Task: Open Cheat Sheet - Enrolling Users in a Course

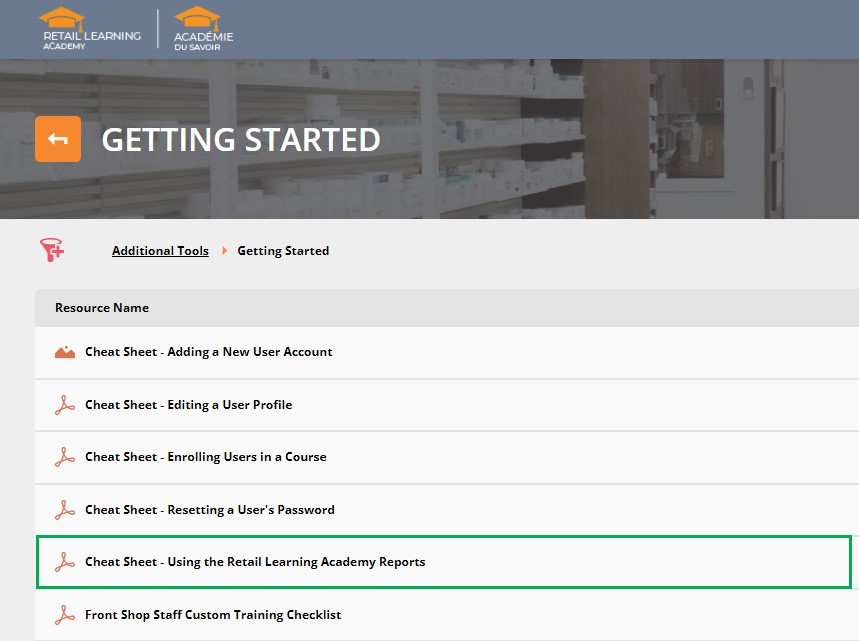Action: pyautogui.click(x=205, y=457)
